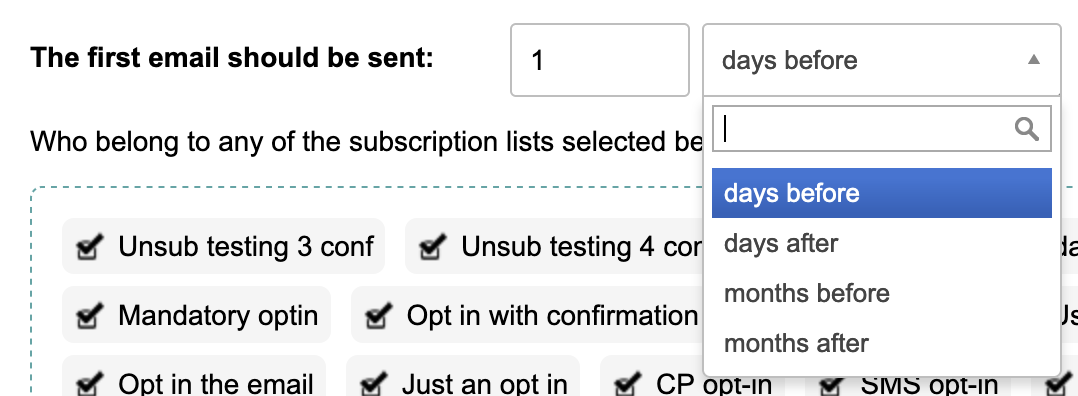This screenshot has width=1078, height=396.
Task: Click the 'Unsub testing 3 conf' label
Action: tap(245, 246)
